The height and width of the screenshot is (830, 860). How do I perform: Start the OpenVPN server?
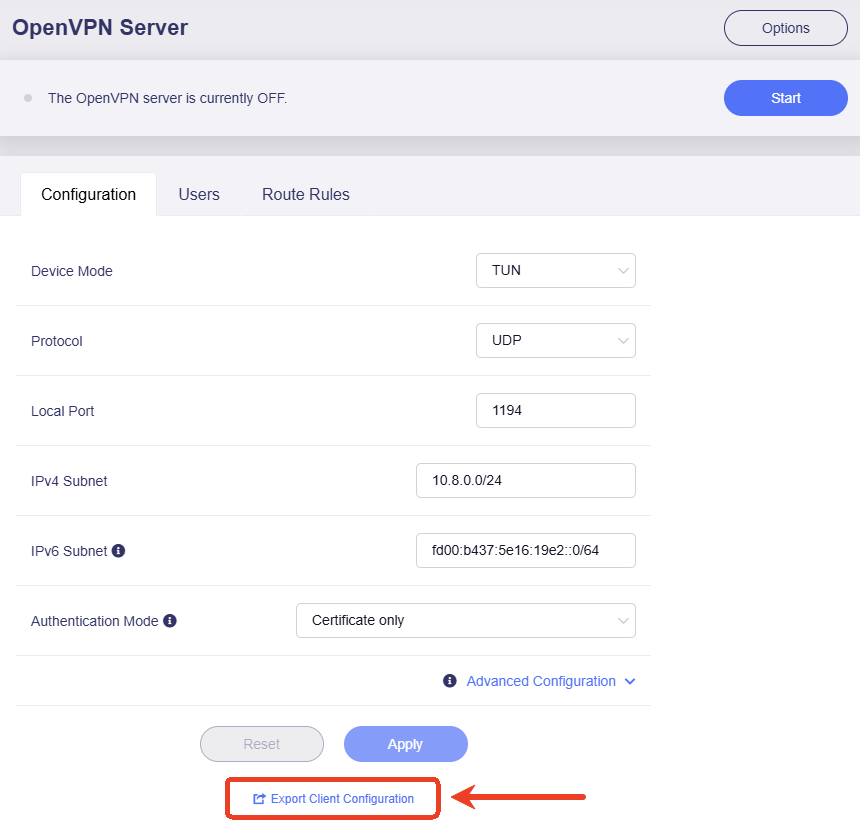click(785, 97)
